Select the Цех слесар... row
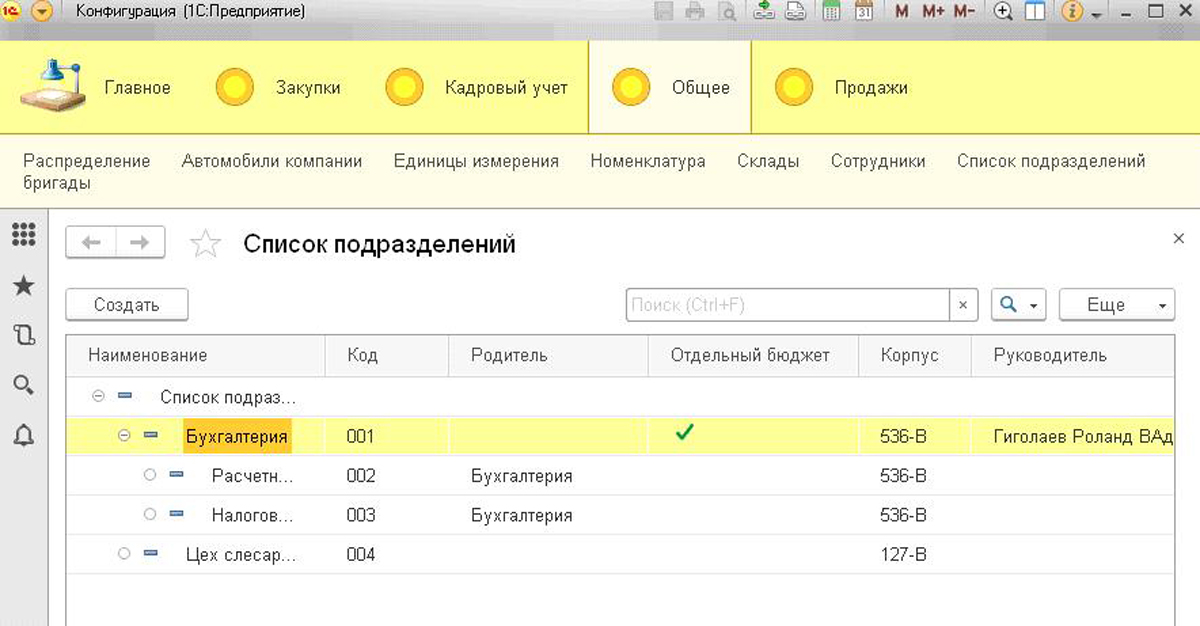1200x626 pixels. pos(240,553)
